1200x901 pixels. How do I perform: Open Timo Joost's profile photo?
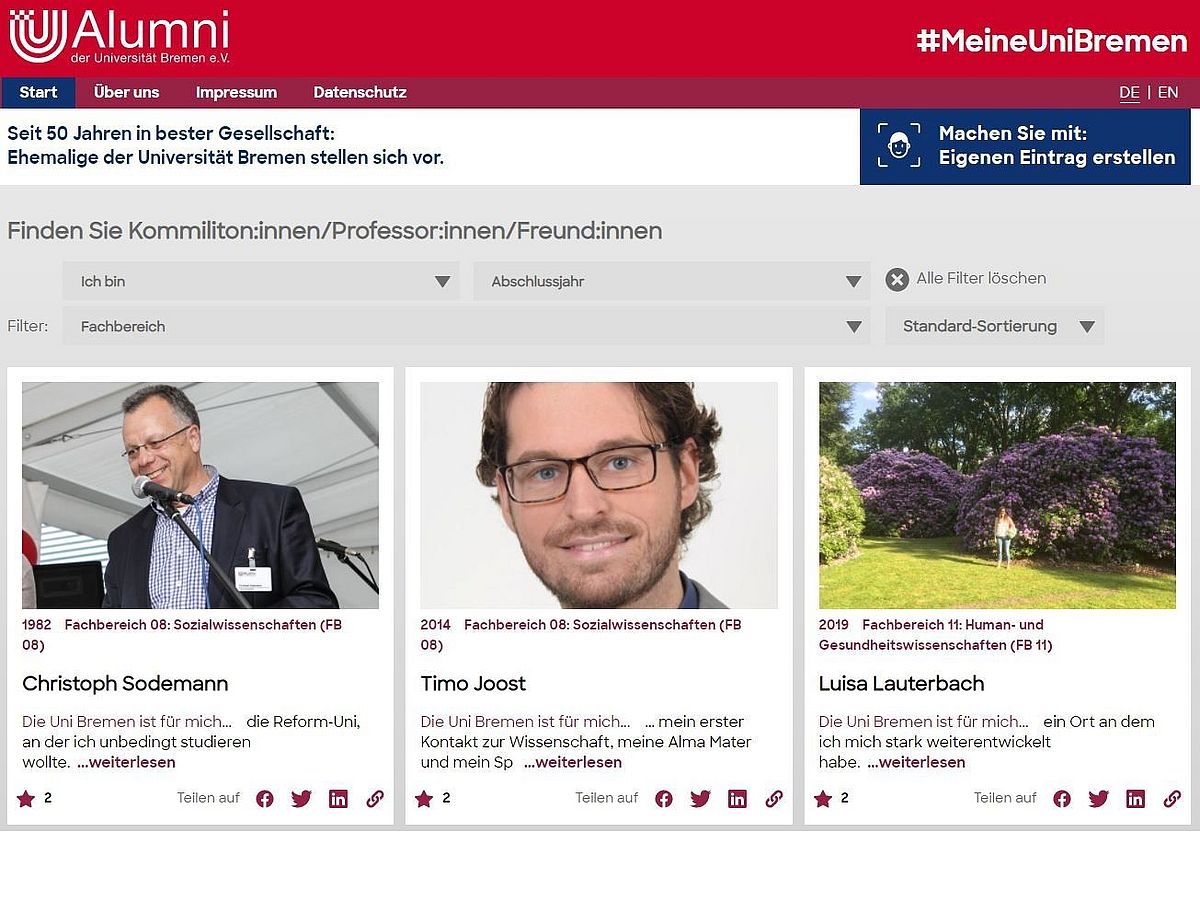(x=599, y=495)
